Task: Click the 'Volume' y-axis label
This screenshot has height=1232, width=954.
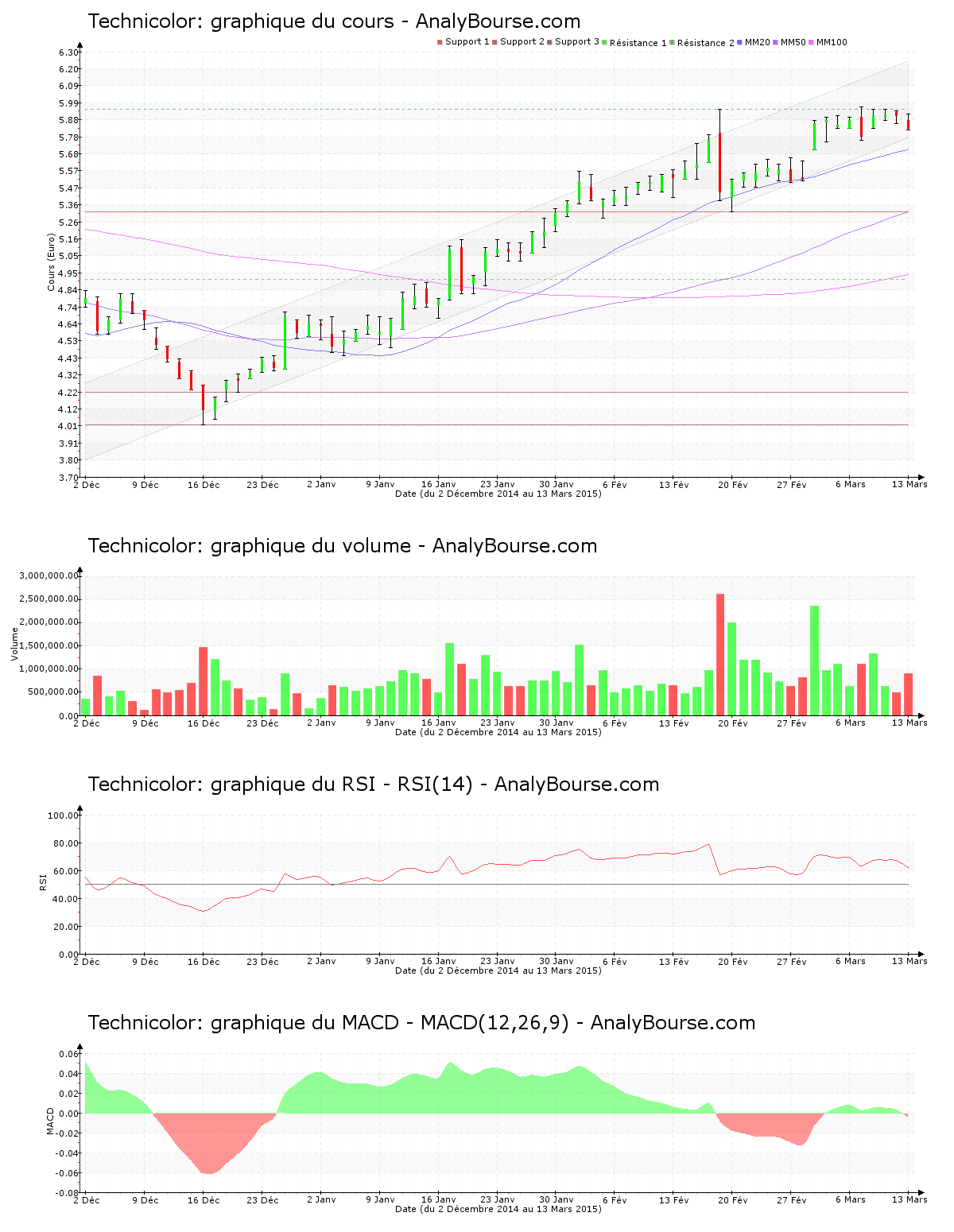Action: (14, 644)
